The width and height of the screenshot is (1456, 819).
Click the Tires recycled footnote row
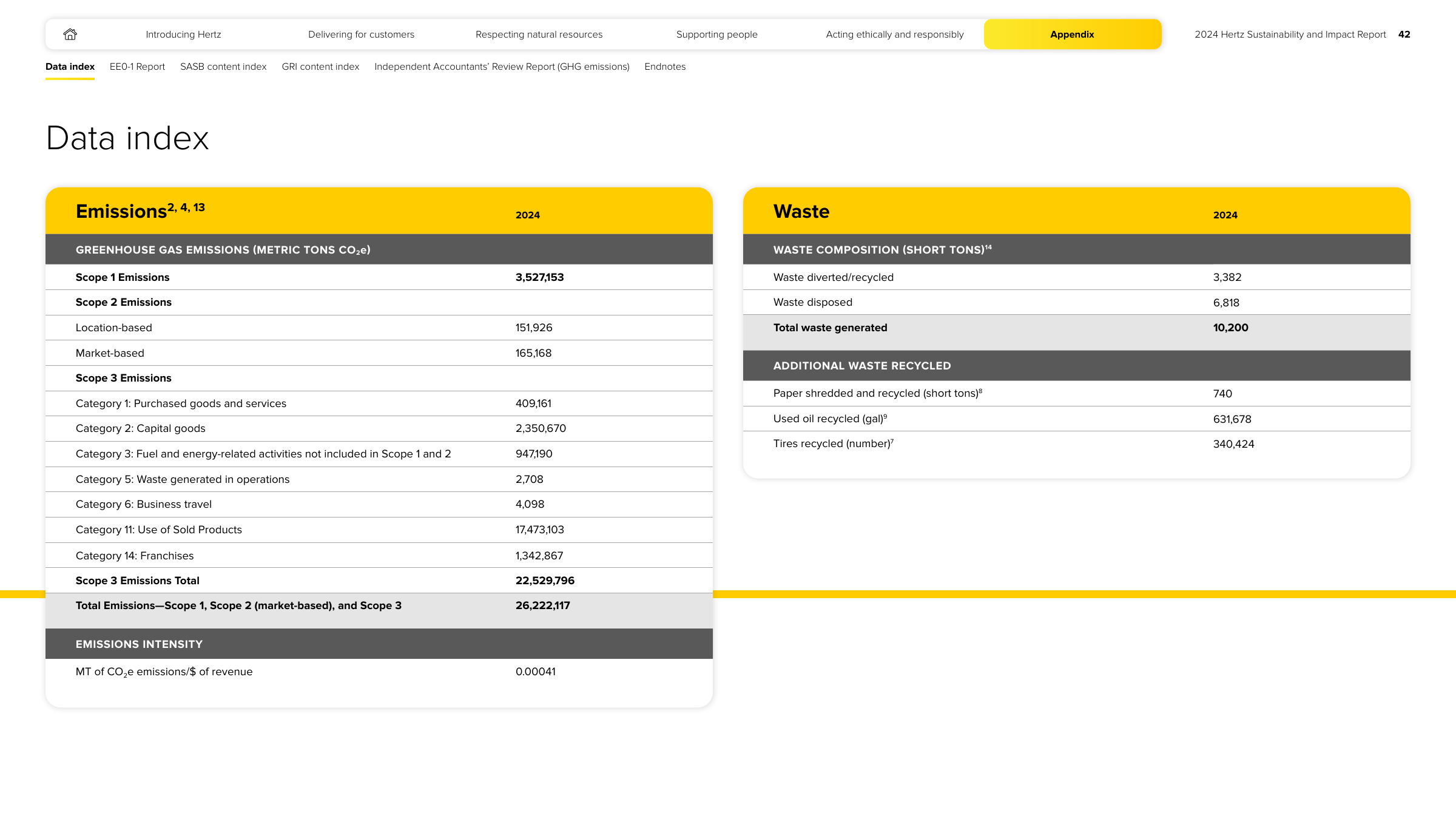click(1076, 444)
